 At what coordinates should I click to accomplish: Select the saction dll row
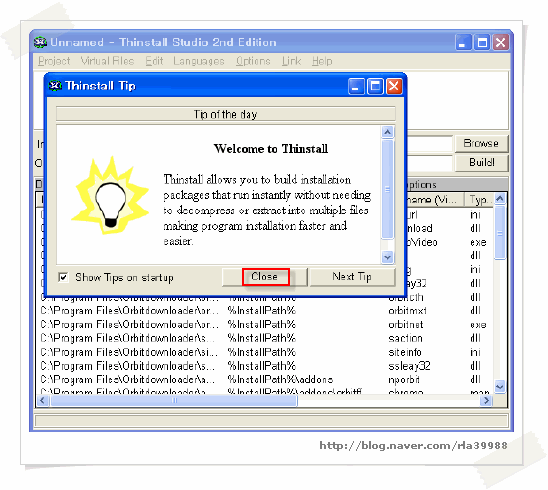[x=264, y=338]
